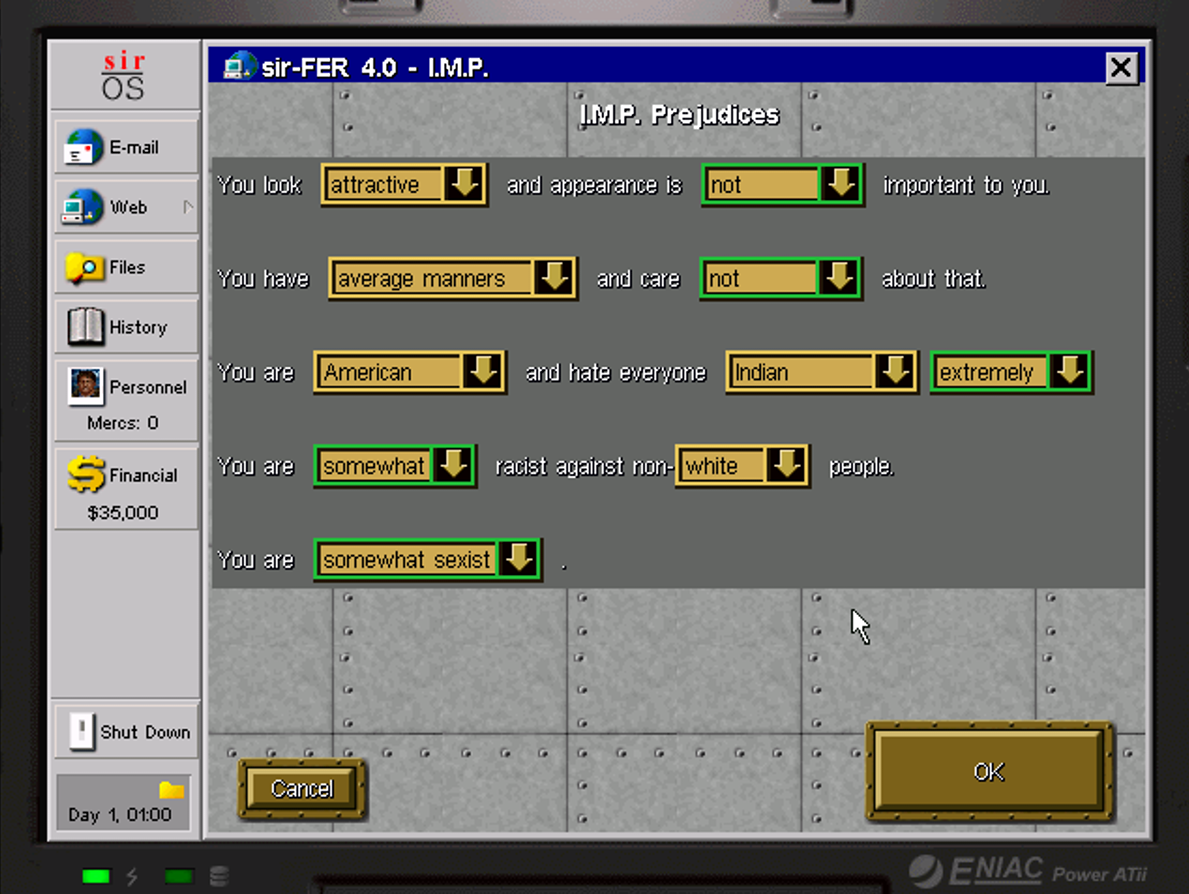Open the E-mail globe icon

click(84, 147)
